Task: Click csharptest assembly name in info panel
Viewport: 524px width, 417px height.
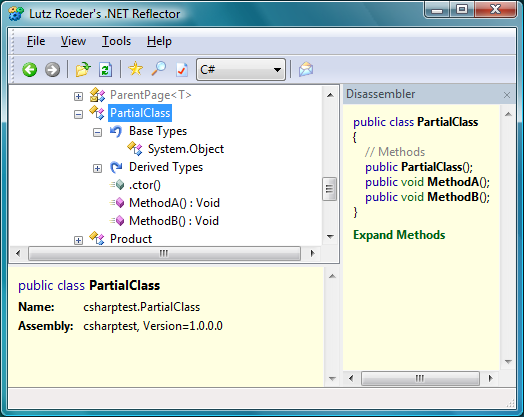Action: [x=110, y=326]
